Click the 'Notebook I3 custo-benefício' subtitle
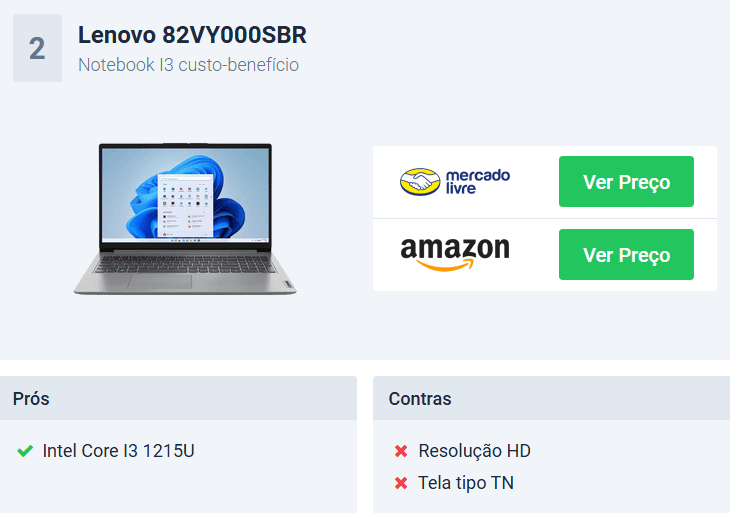Viewport: 730px width, 513px height. [189, 65]
